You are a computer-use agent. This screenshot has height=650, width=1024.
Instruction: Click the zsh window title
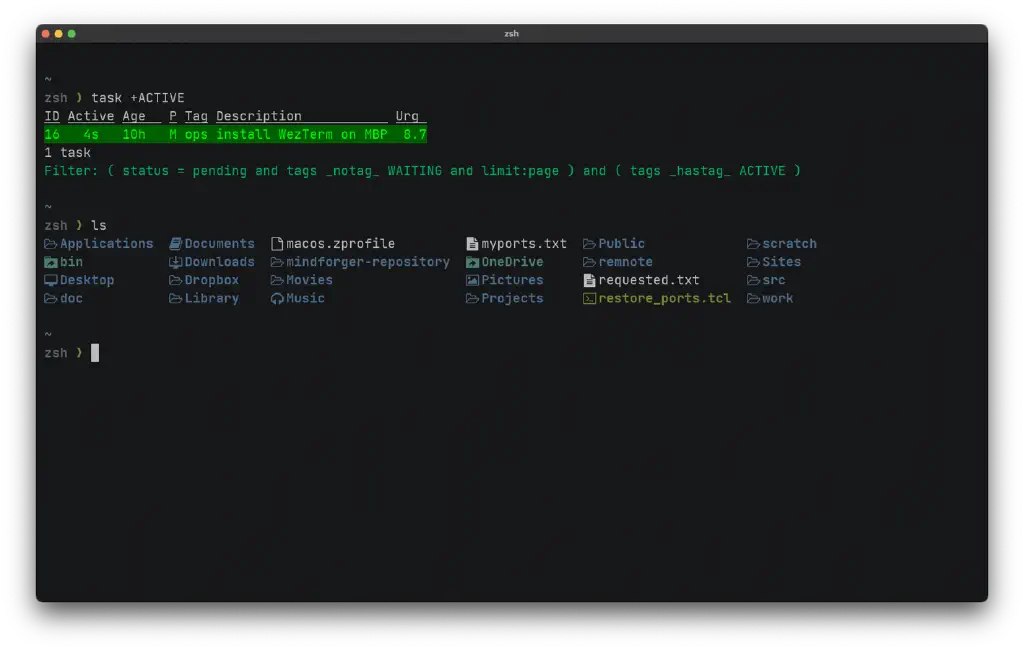511,33
